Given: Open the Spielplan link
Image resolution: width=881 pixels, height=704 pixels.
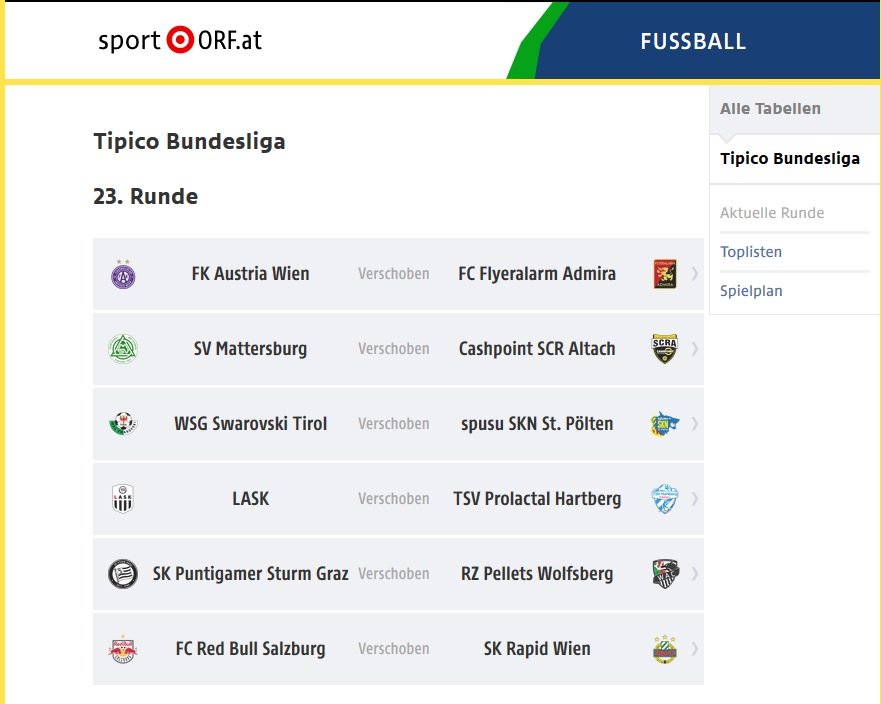Looking at the screenshot, I should click(751, 290).
